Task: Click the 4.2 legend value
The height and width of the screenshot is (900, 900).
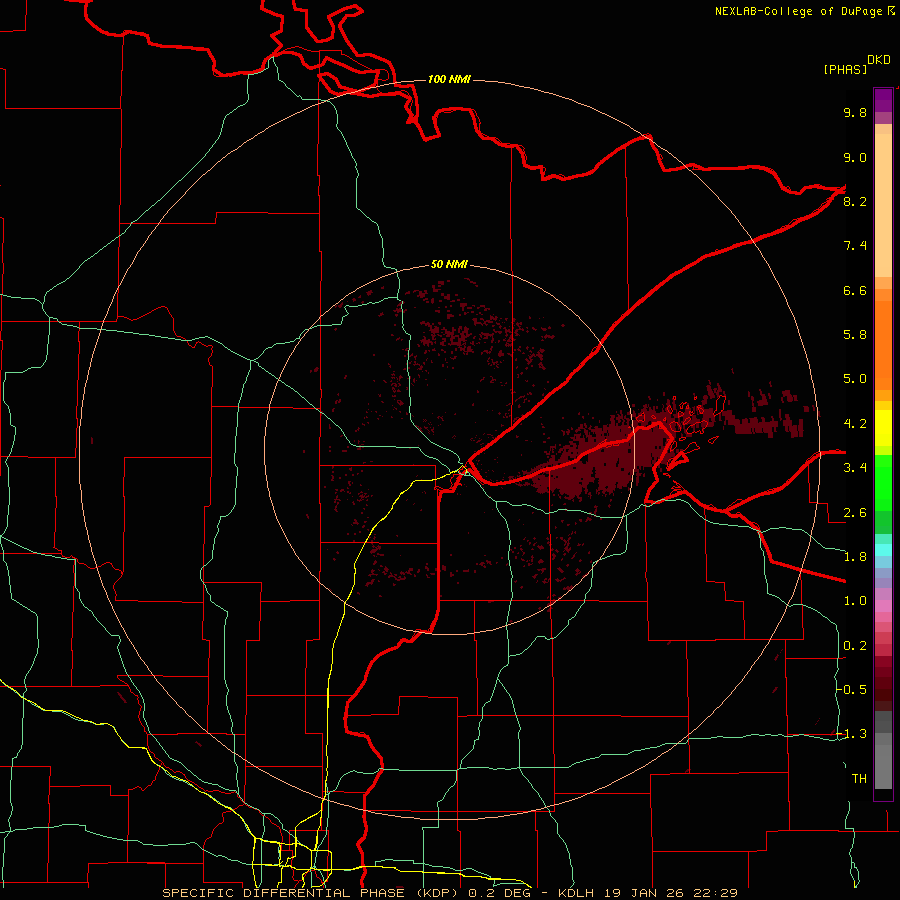Action: (855, 424)
